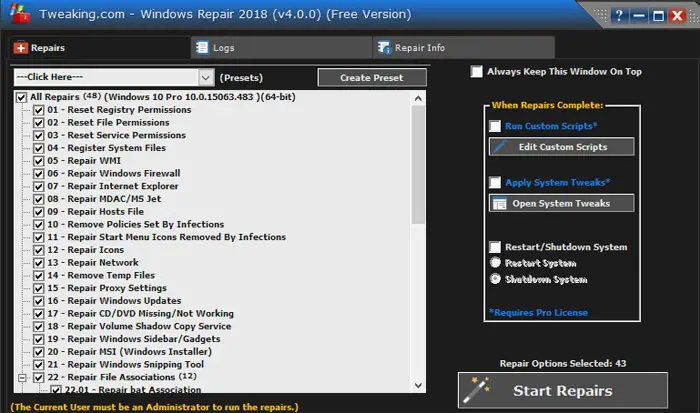This screenshot has width=700, height=413.
Task: Start Repairs now
Action: point(563,390)
